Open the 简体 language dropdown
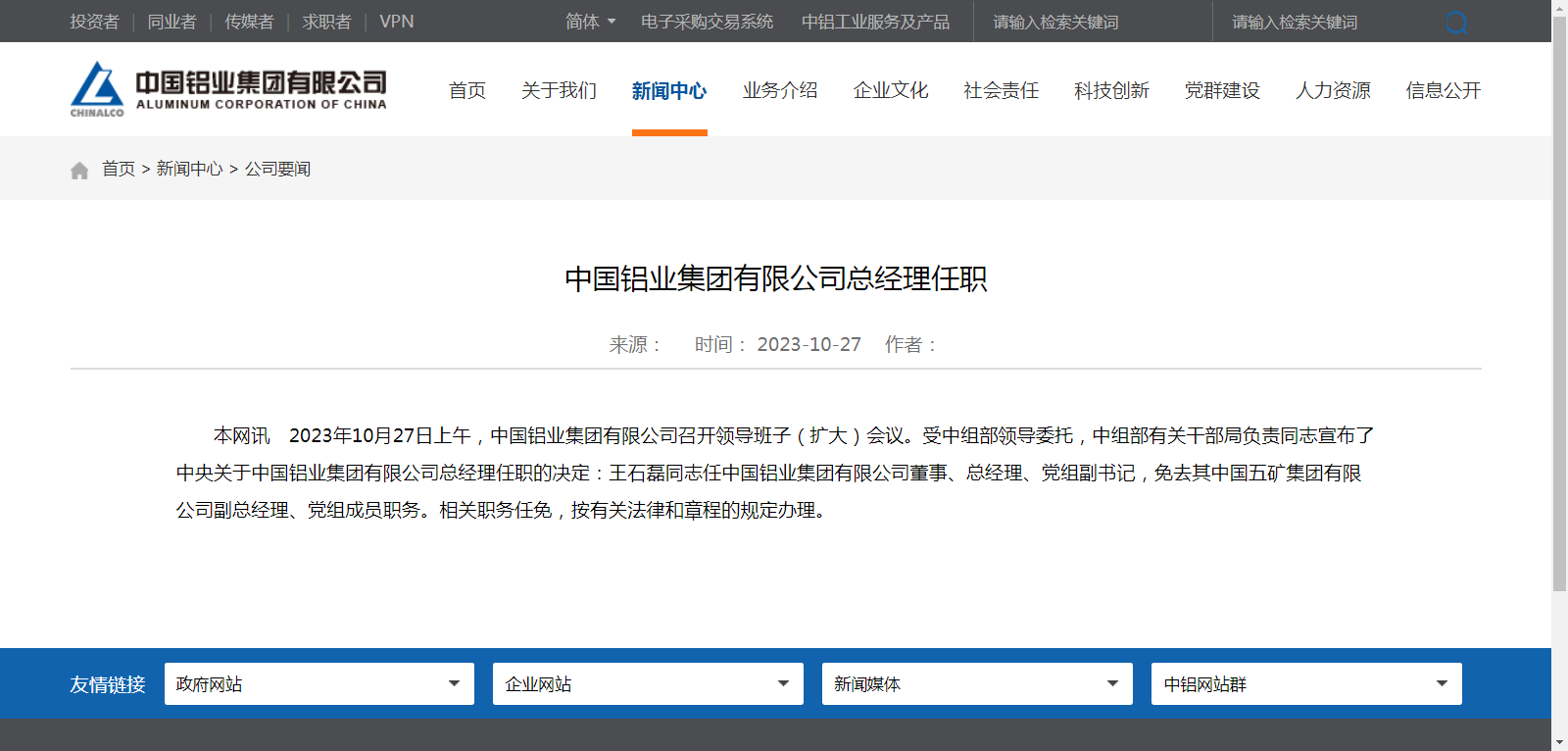The width and height of the screenshot is (1568, 751). 590,22
